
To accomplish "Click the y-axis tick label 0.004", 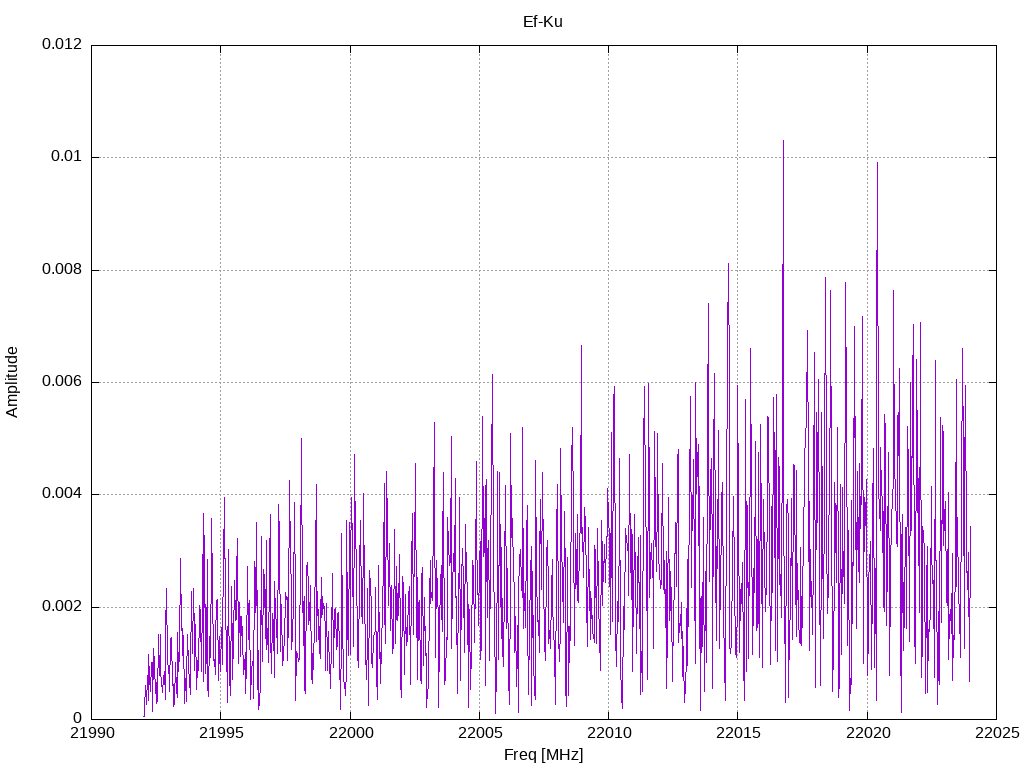I will pos(63,494).
